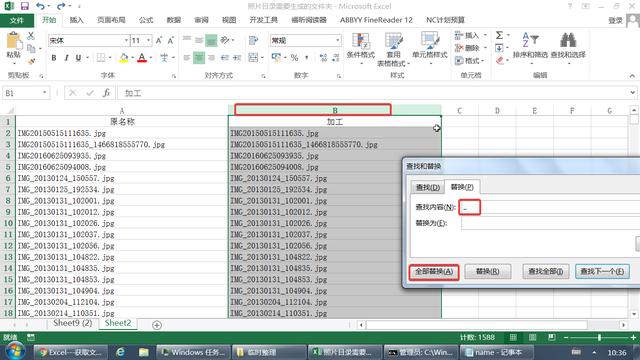
Task: Increase font size with larger A
Action: coord(159,40)
